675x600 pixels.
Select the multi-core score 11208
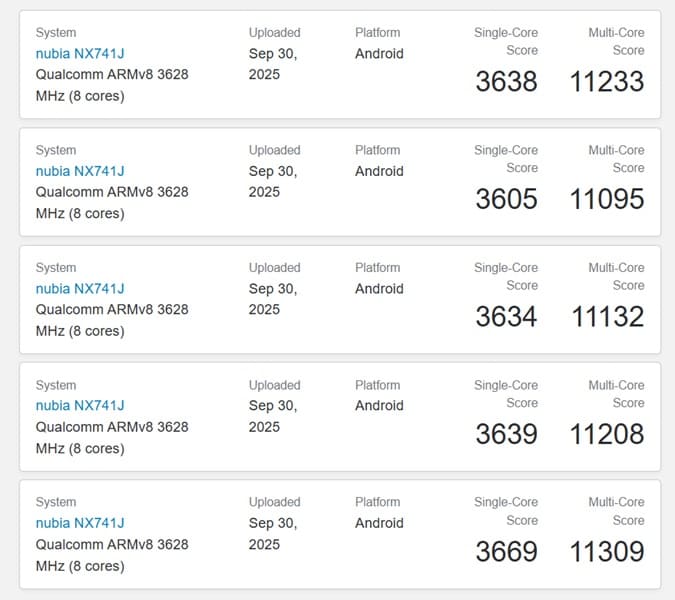coord(607,433)
